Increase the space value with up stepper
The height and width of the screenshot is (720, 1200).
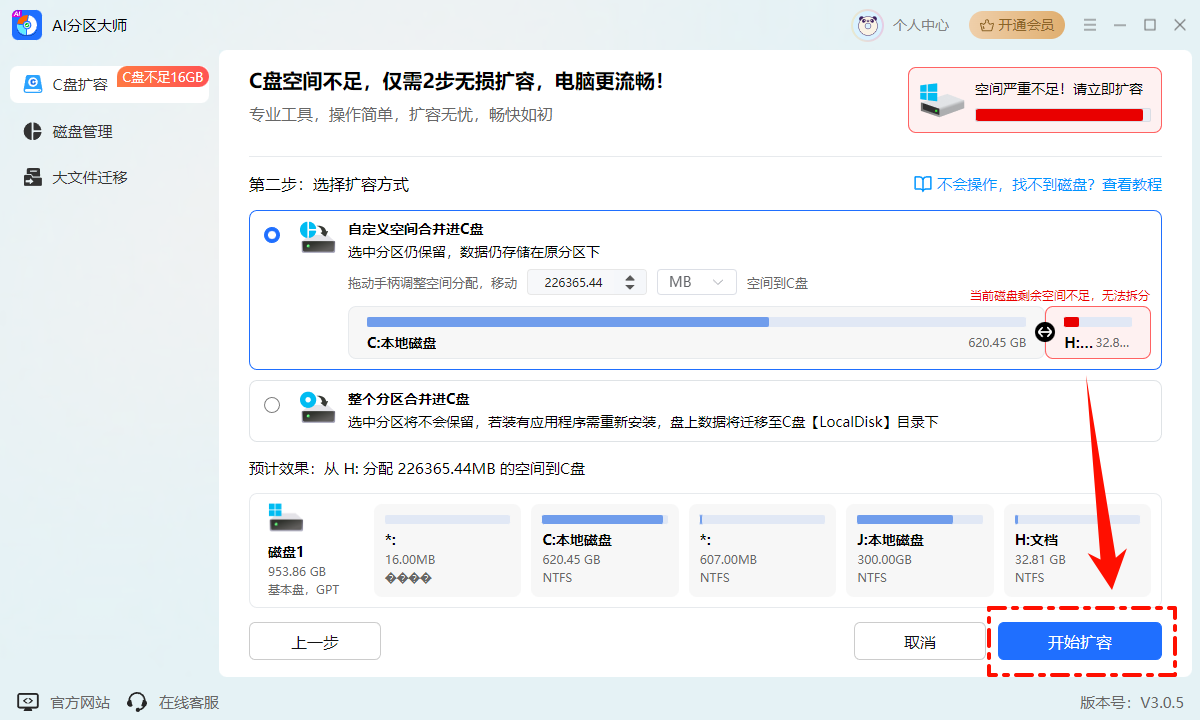tap(629, 277)
